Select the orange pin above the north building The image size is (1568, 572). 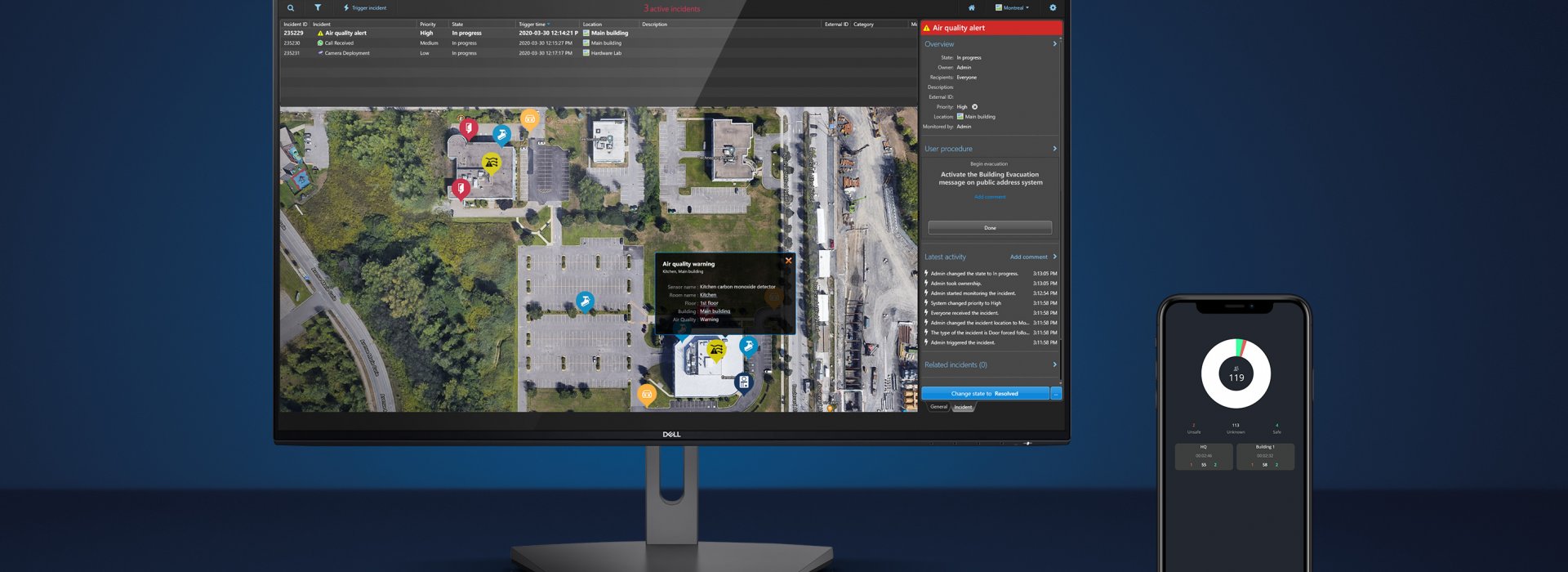point(530,120)
